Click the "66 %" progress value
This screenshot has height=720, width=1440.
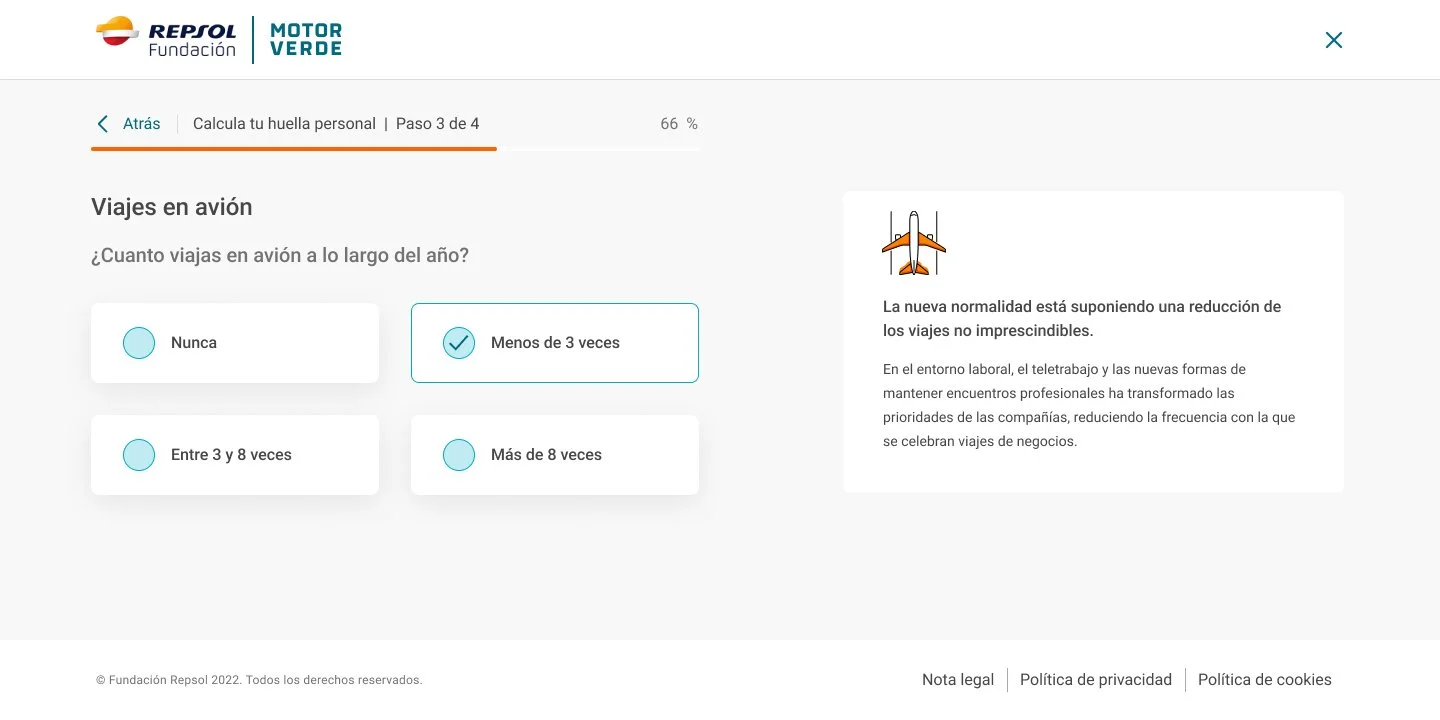coord(679,124)
